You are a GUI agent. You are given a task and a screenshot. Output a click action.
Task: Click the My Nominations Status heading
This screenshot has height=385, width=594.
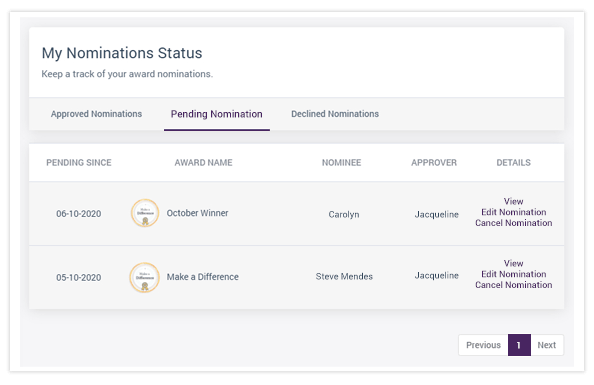(122, 53)
